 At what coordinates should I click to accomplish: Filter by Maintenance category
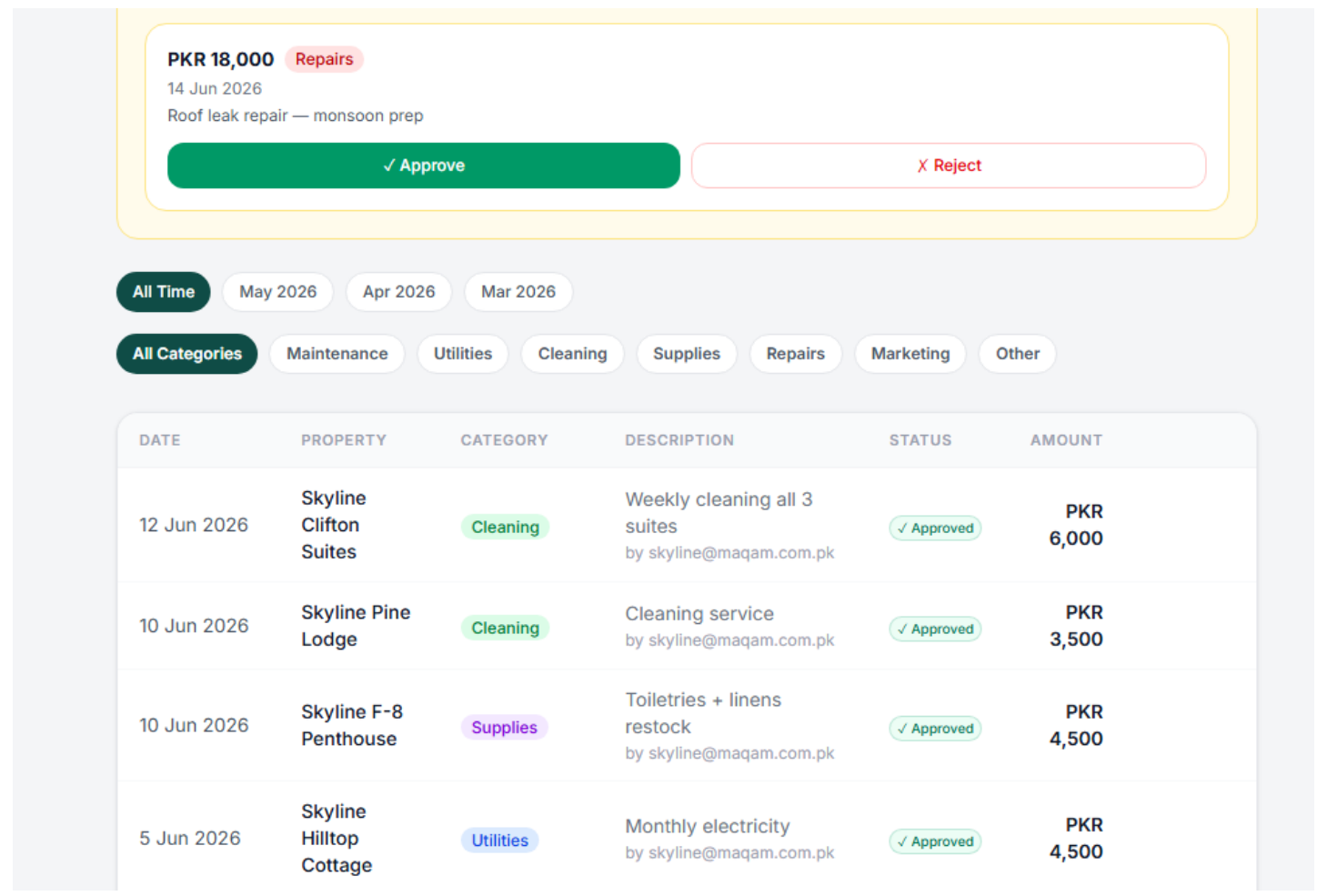point(337,354)
